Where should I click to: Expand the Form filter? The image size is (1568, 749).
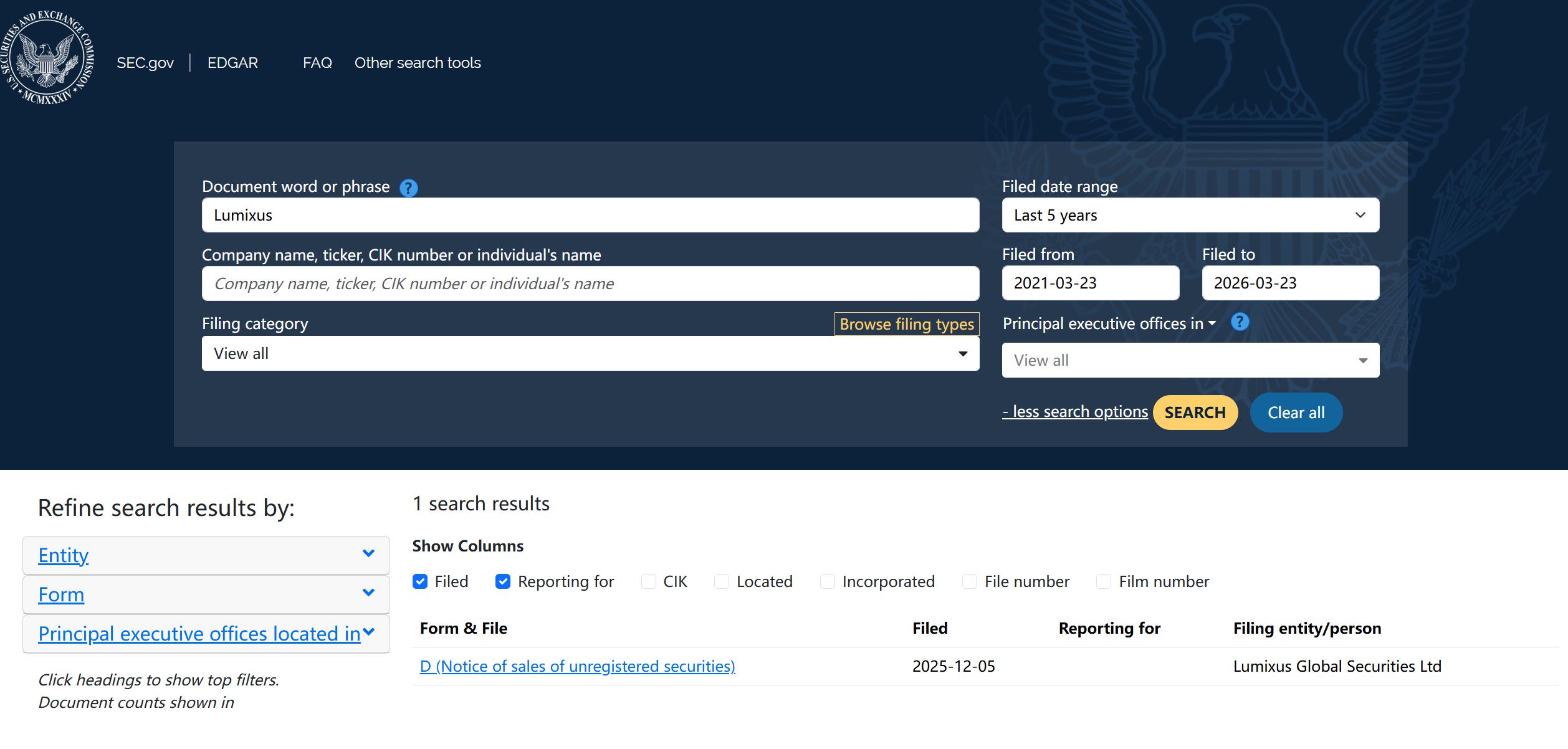coord(206,594)
